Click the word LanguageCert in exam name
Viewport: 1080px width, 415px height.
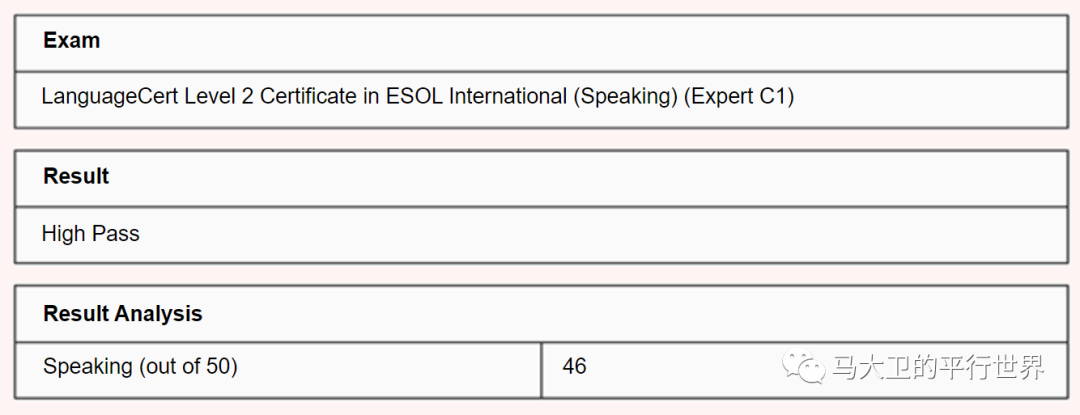click(110, 97)
